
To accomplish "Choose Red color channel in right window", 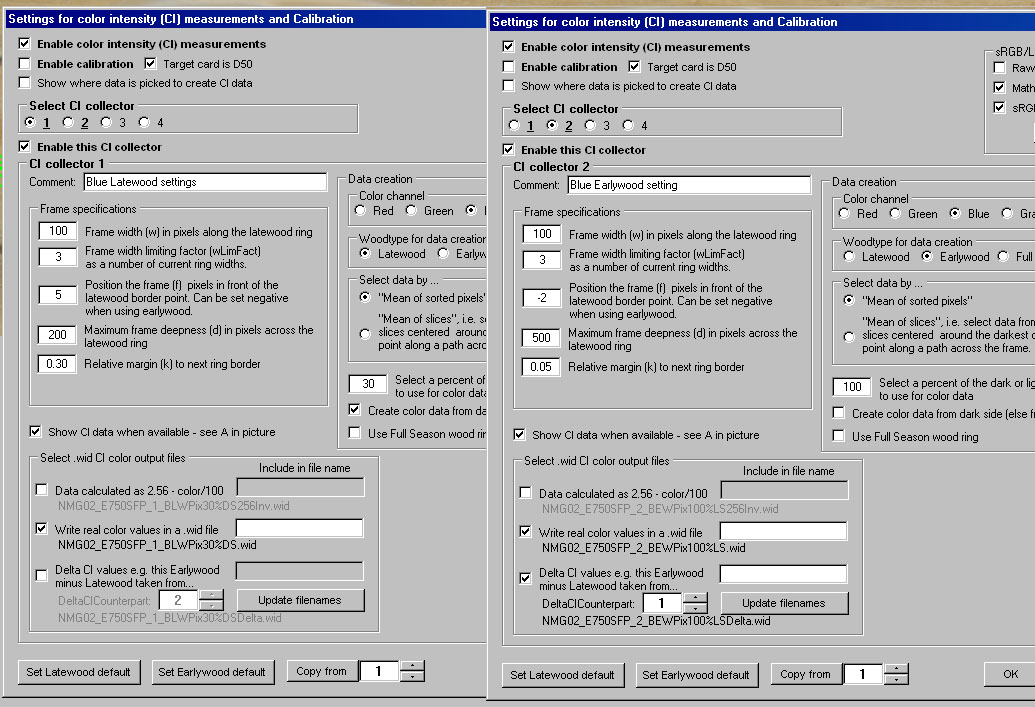I will click(844, 213).
